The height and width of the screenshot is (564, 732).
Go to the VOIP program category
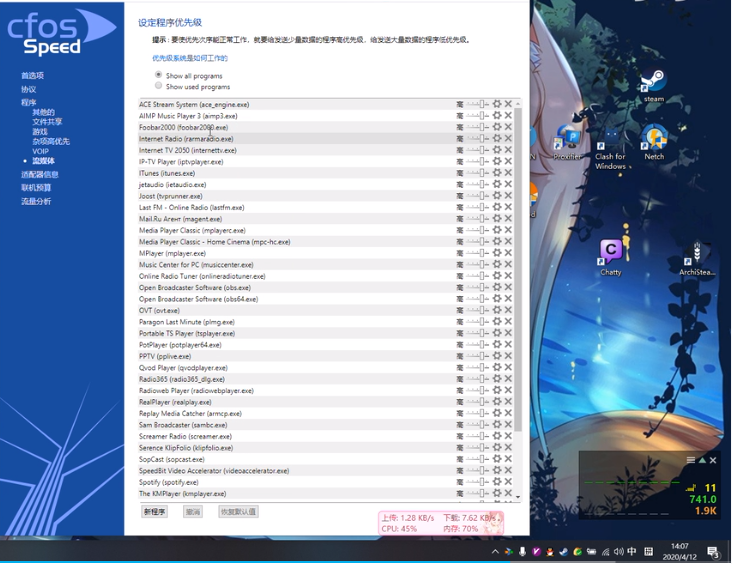point(40,151)
